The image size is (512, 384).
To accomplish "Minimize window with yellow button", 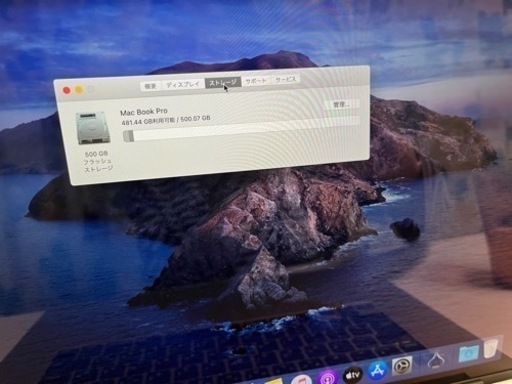I will [79, 90].
